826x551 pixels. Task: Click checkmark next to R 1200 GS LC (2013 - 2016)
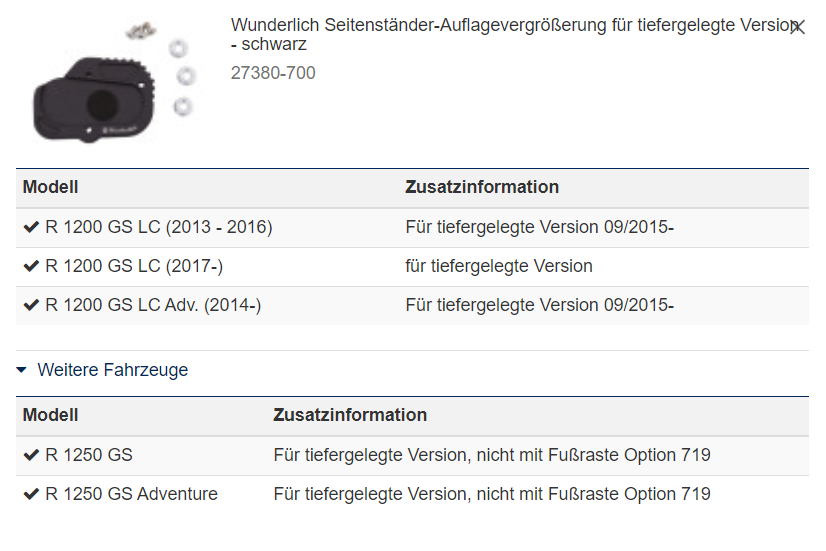coord(31,228)
